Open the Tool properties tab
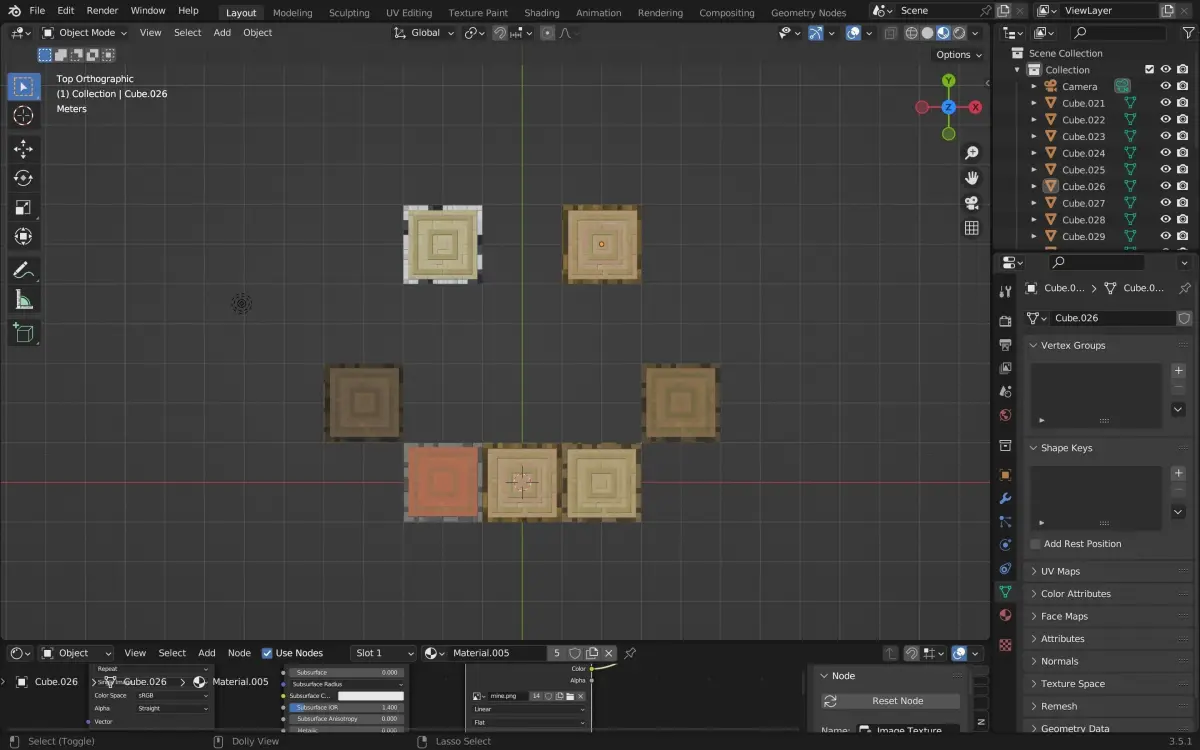This screenshot has width=1200, height=750. (1006, 291)
